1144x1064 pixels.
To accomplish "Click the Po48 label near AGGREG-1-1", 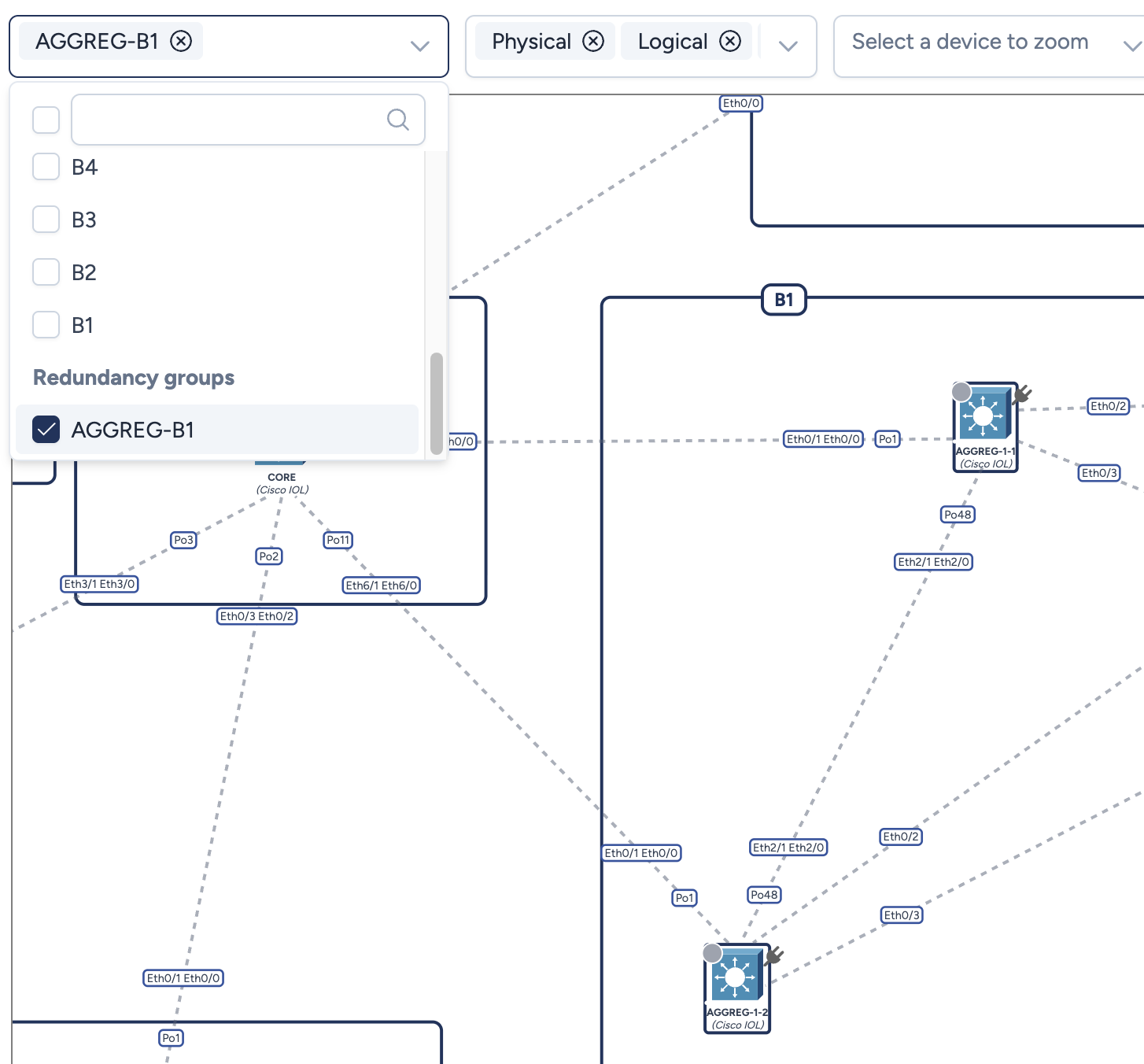I will tap(958, 515).
